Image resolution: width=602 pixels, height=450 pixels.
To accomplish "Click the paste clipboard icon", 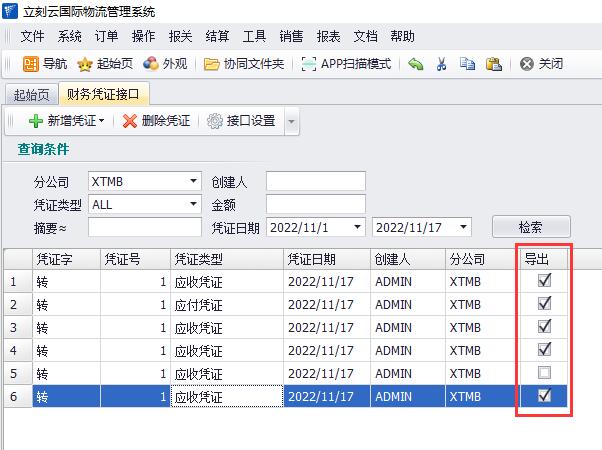I will coord(493,64).
